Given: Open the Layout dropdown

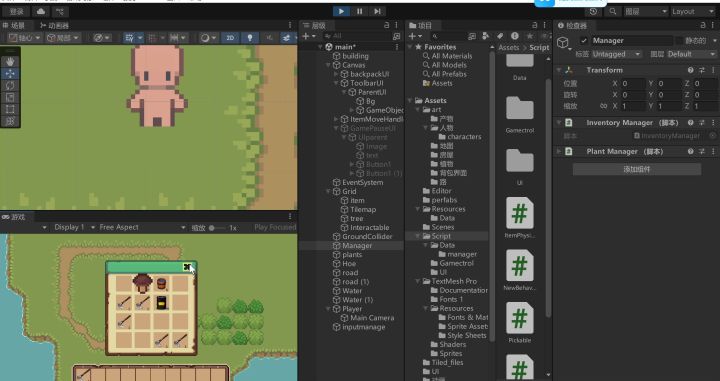Looking at the screenshot, I should [x=692, y=11].
